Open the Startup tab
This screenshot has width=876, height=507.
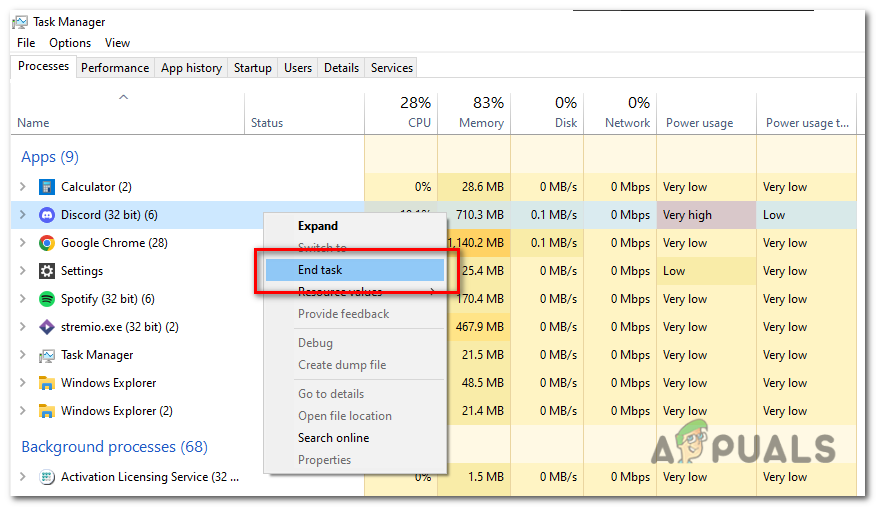pos(252,68)
